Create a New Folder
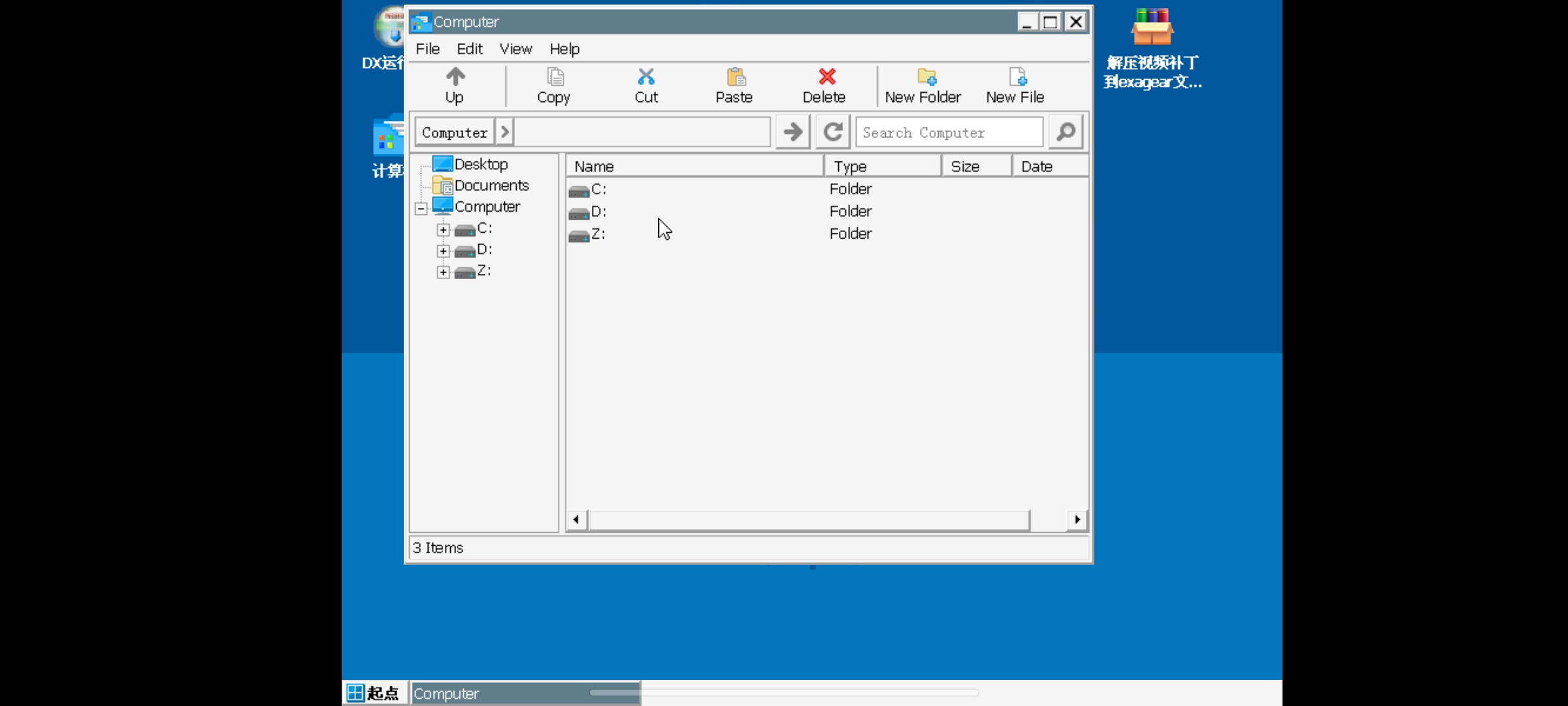 [x=923, y=86]
